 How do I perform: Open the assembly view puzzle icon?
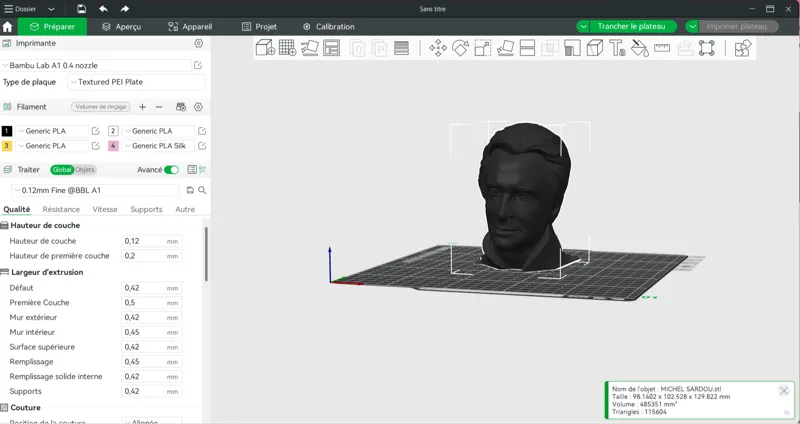coord(742,48)
